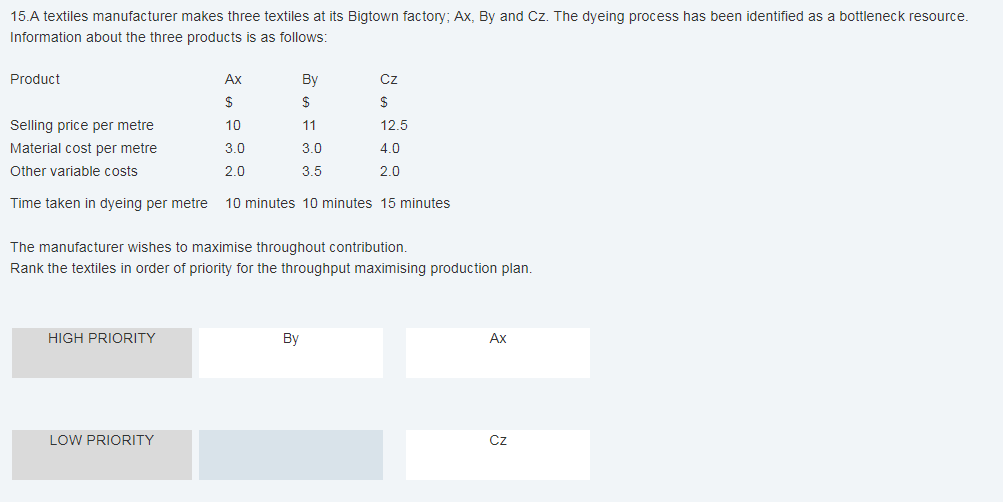The width and height of the screenshot is (1003, 502).
Task: Click the Time taken in dyeing row label
Action: [x=109, y=203]
